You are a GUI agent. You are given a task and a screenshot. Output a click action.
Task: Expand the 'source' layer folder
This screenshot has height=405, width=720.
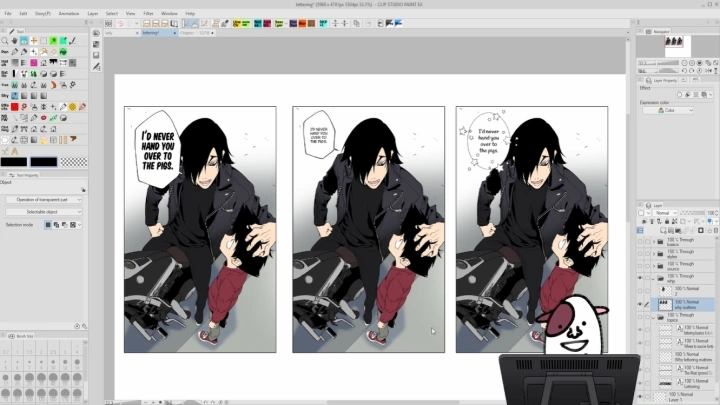coord(654,266)
